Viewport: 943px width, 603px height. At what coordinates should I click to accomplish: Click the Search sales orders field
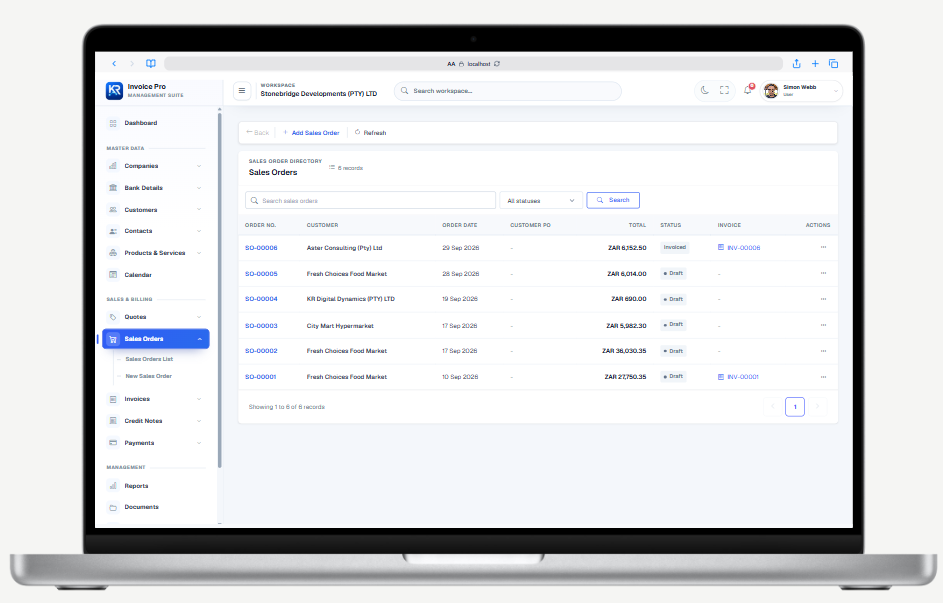click(x=370, y=200)
